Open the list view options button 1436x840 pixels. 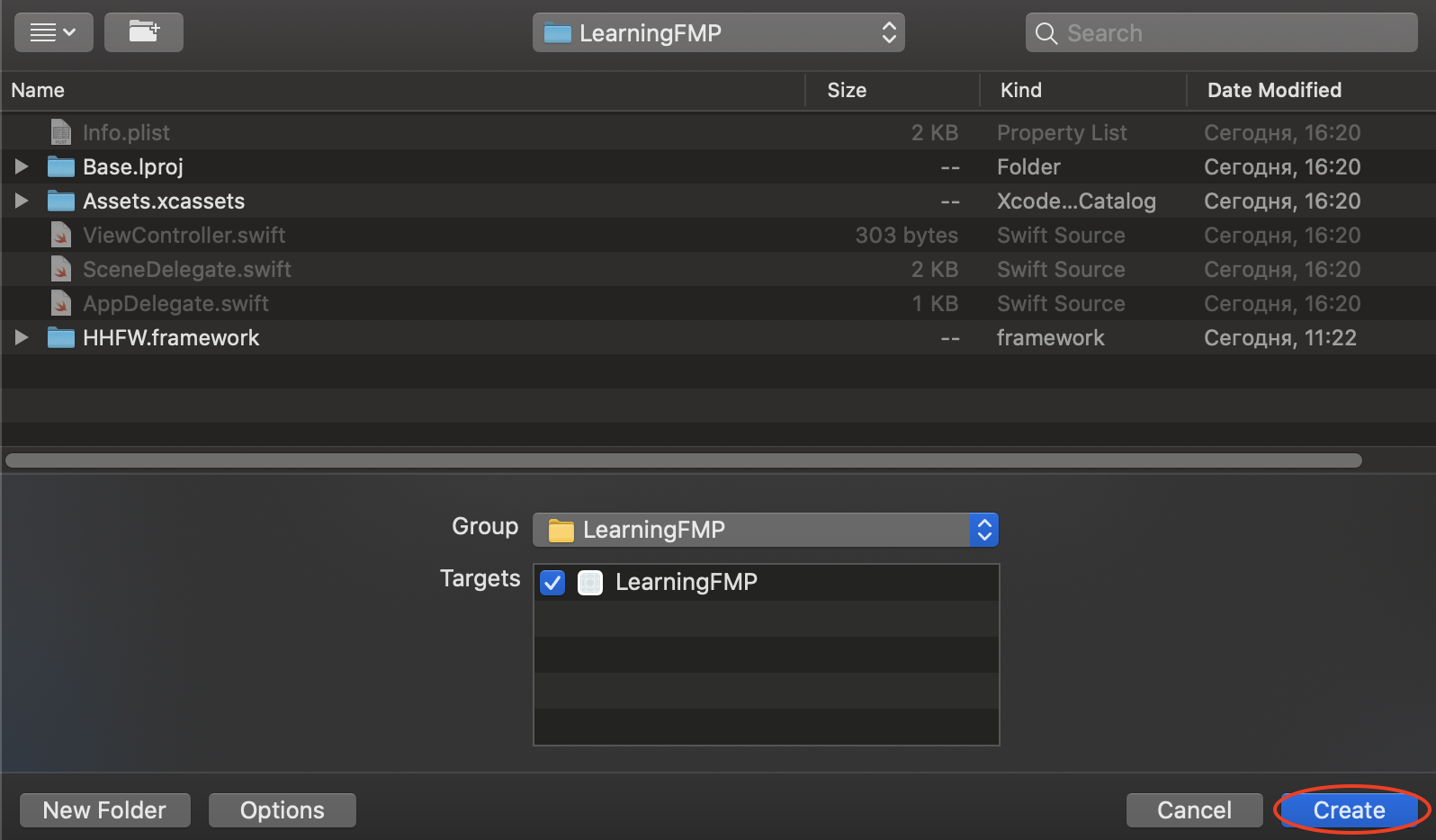point(53,32)
